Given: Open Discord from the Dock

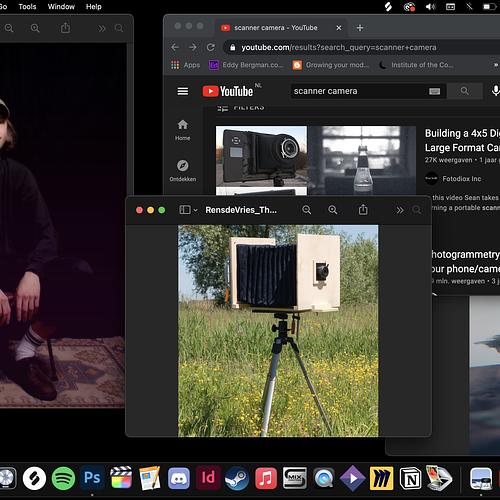Looking at the screenshot, I should 179,478.
